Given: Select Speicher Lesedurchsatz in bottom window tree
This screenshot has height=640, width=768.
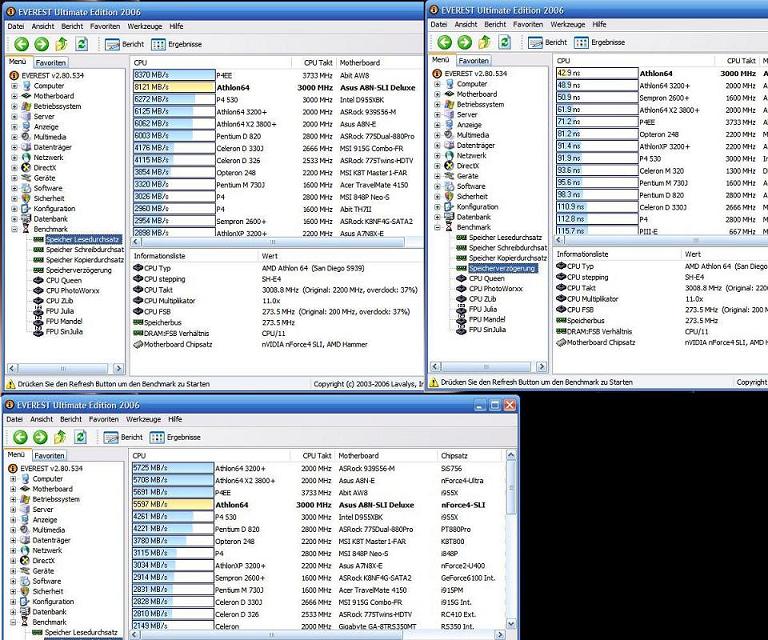Looking at the screenshot, I should point(81,632).
